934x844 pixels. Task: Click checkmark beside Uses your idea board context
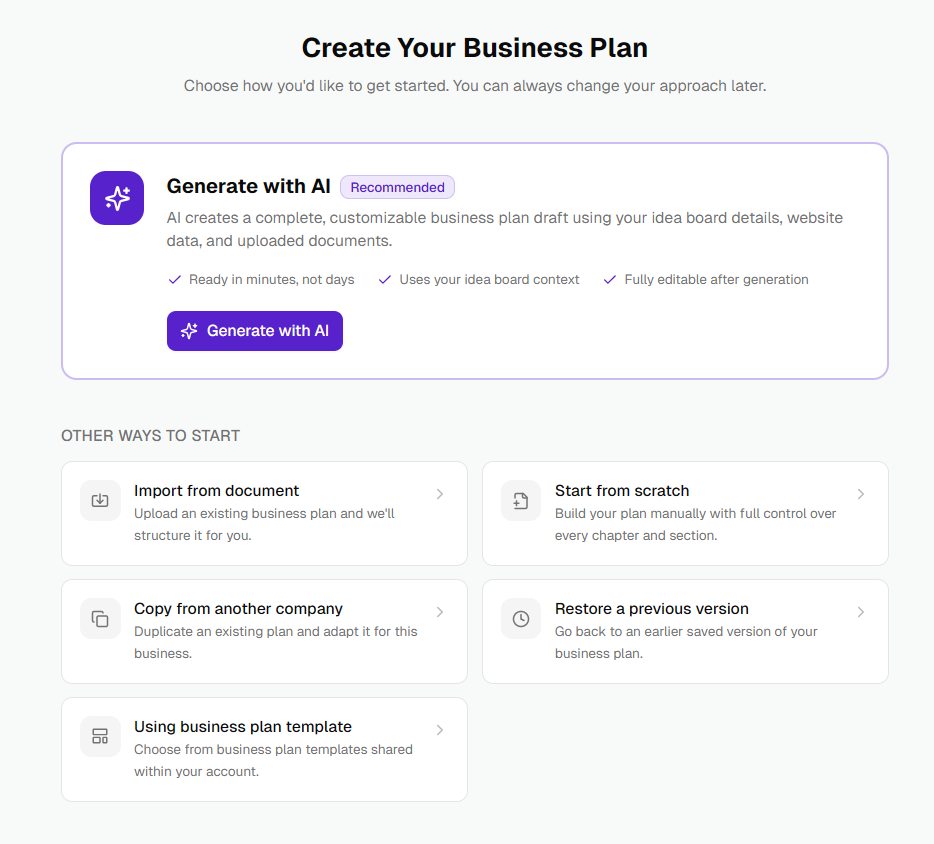385,279
